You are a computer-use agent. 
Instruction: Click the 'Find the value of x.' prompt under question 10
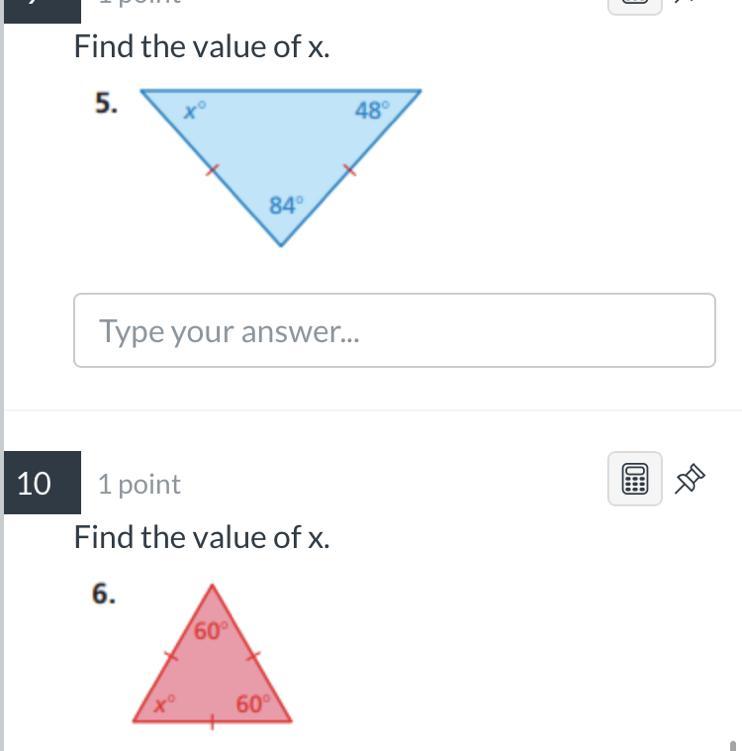[202, 537]
